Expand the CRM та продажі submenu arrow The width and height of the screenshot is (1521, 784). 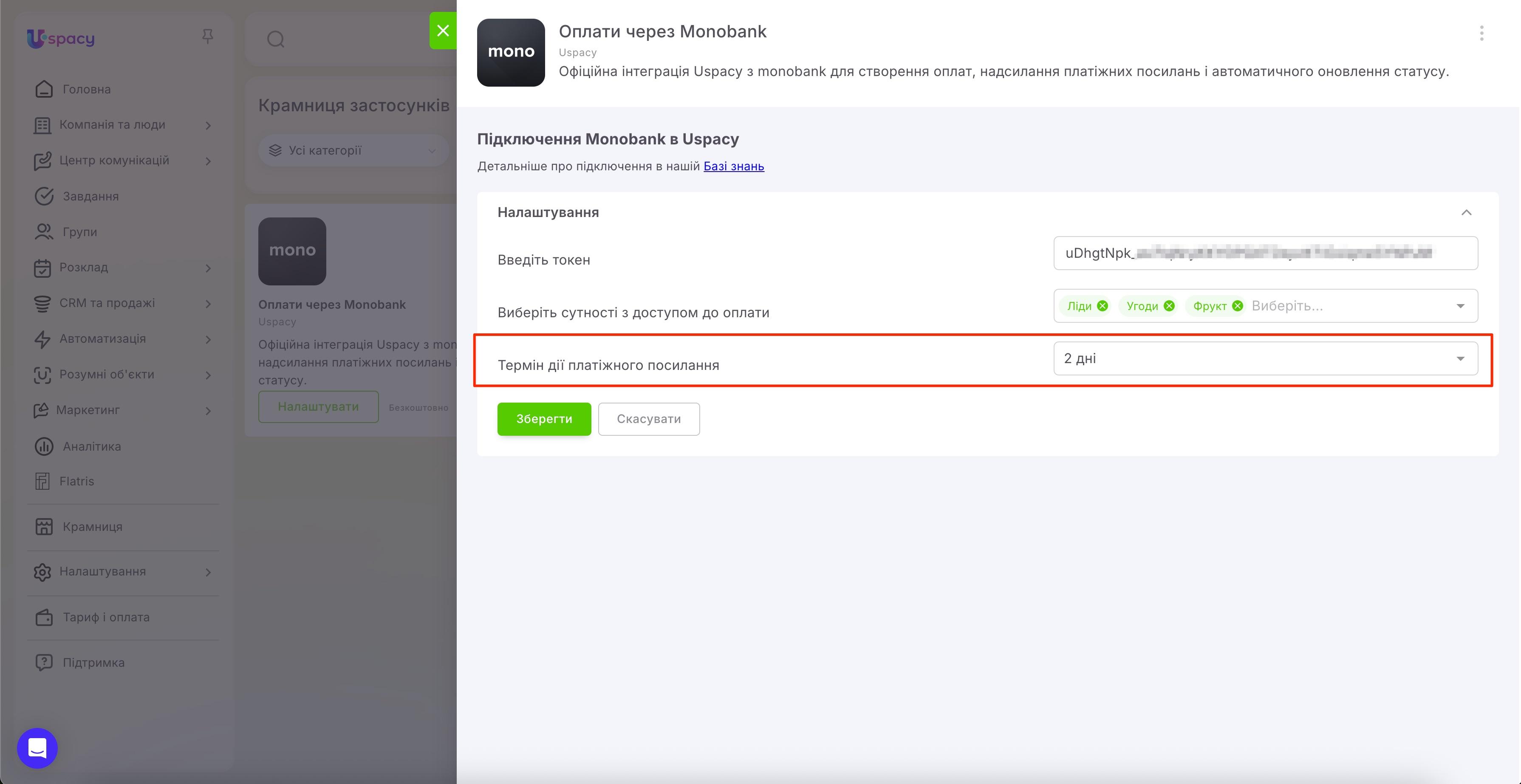(208, 304)
